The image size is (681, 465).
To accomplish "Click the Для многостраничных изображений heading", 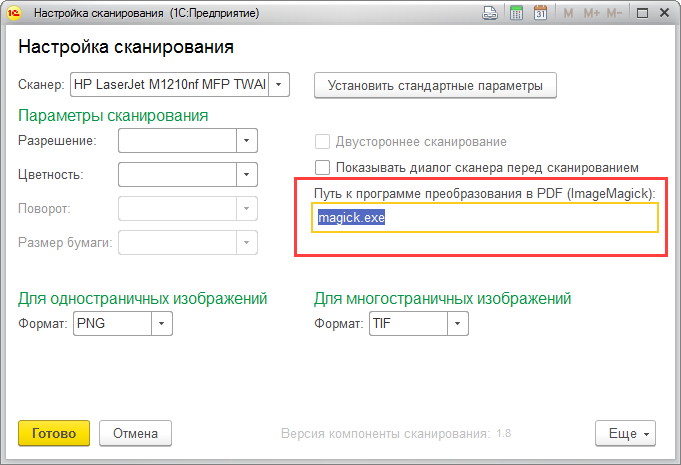I will tap(443, 299).
